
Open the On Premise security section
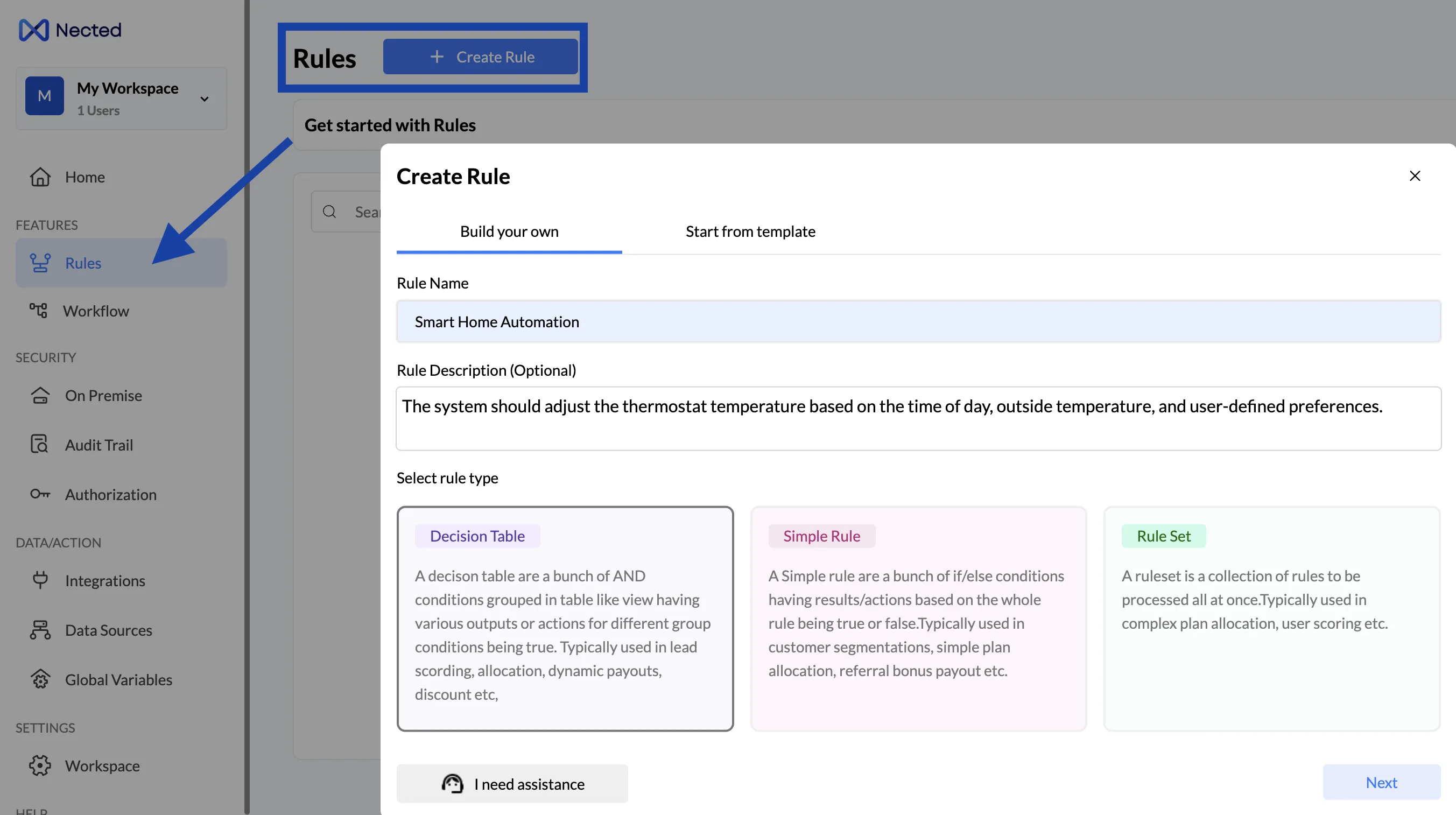pos(103,396)
